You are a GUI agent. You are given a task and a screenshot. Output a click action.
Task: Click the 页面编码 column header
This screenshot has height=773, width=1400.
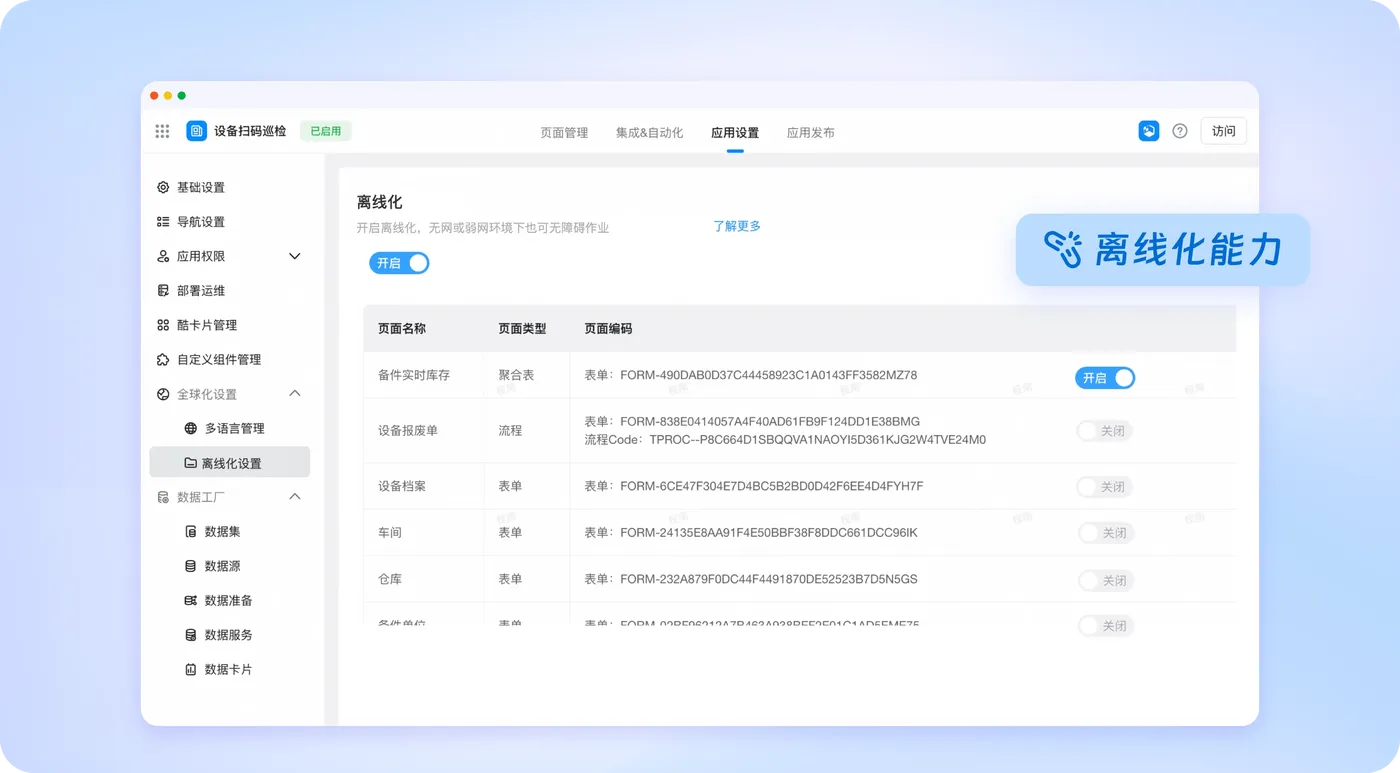pos(608,328)
